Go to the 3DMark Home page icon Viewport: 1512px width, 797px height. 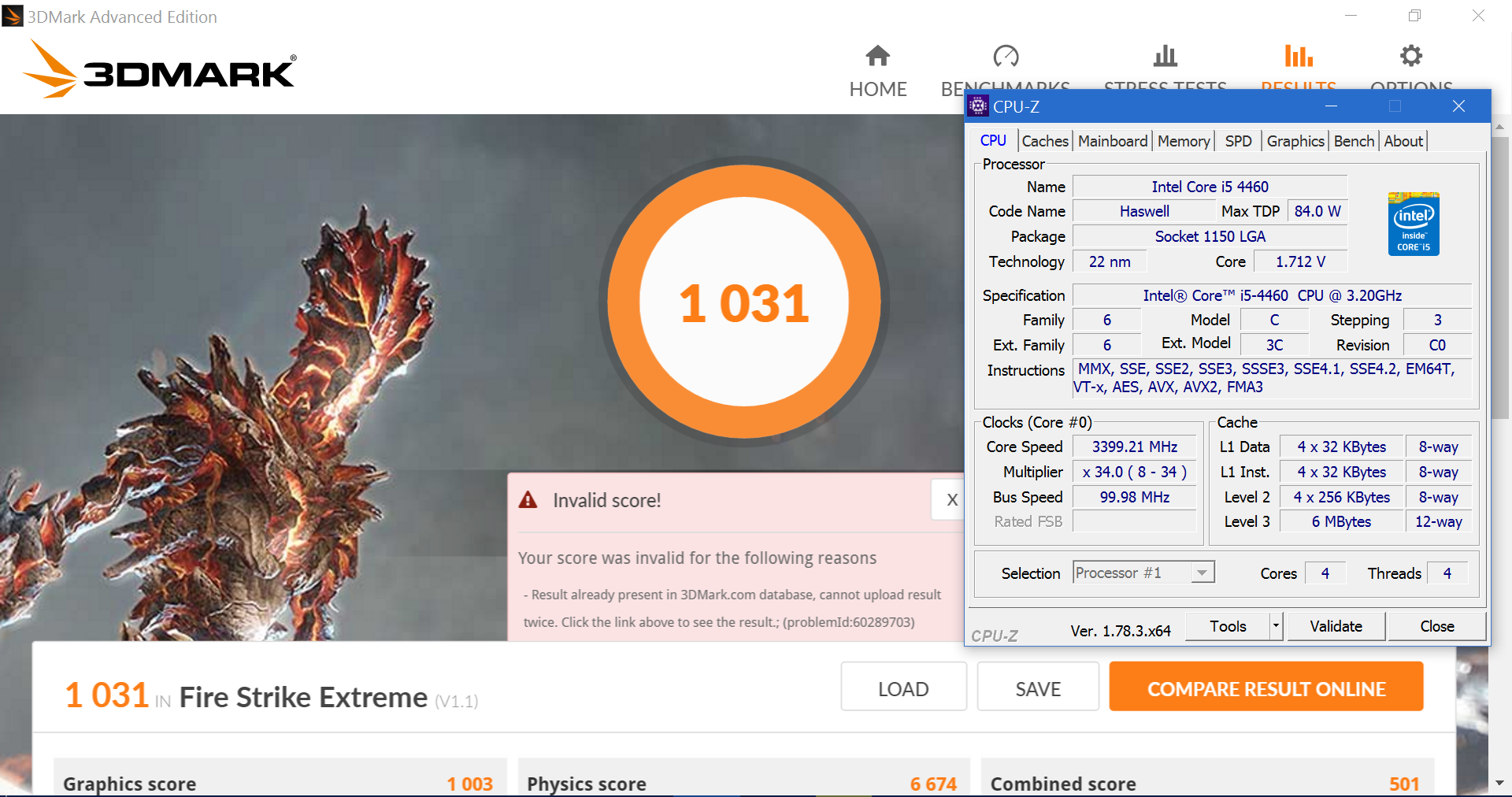click(877, 56)
